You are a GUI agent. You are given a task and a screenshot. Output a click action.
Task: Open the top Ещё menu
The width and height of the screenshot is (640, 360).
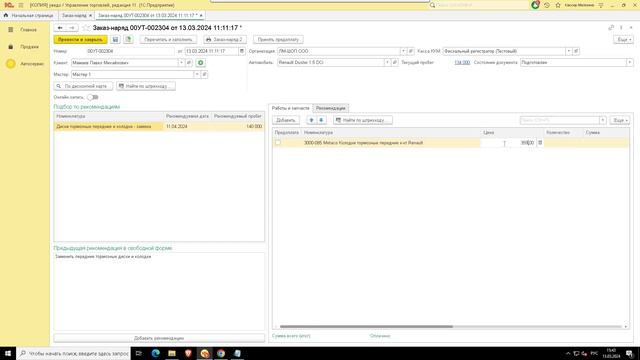(x=623, y=40)
